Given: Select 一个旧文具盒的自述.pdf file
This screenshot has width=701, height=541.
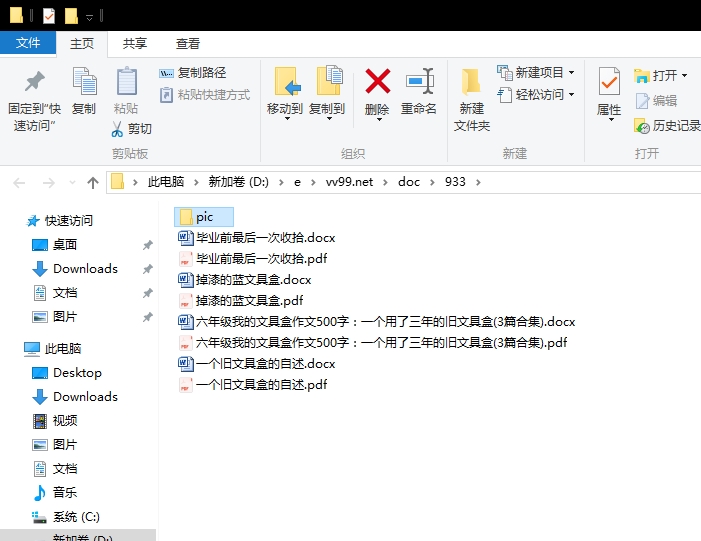Looking at the screenshot, I should 253,385.
